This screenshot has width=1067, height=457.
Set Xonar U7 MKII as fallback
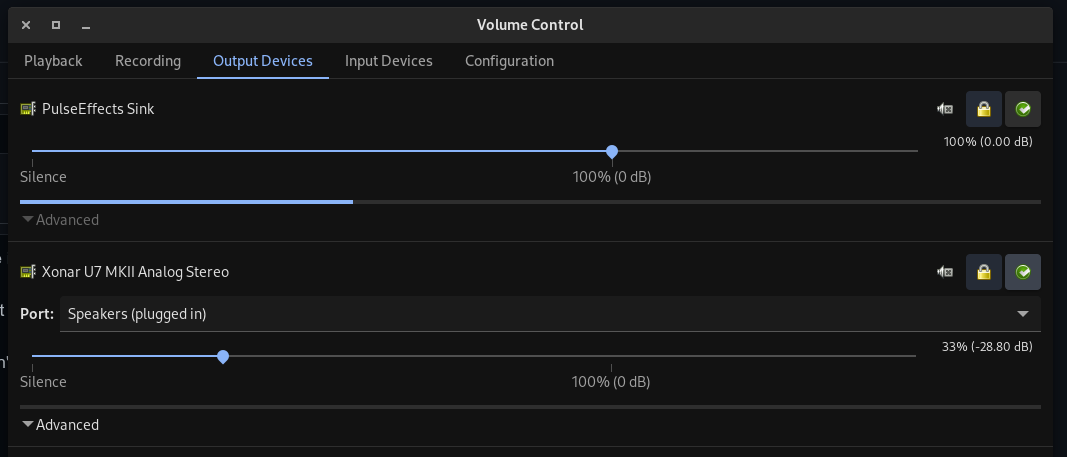coord(1023,272)
